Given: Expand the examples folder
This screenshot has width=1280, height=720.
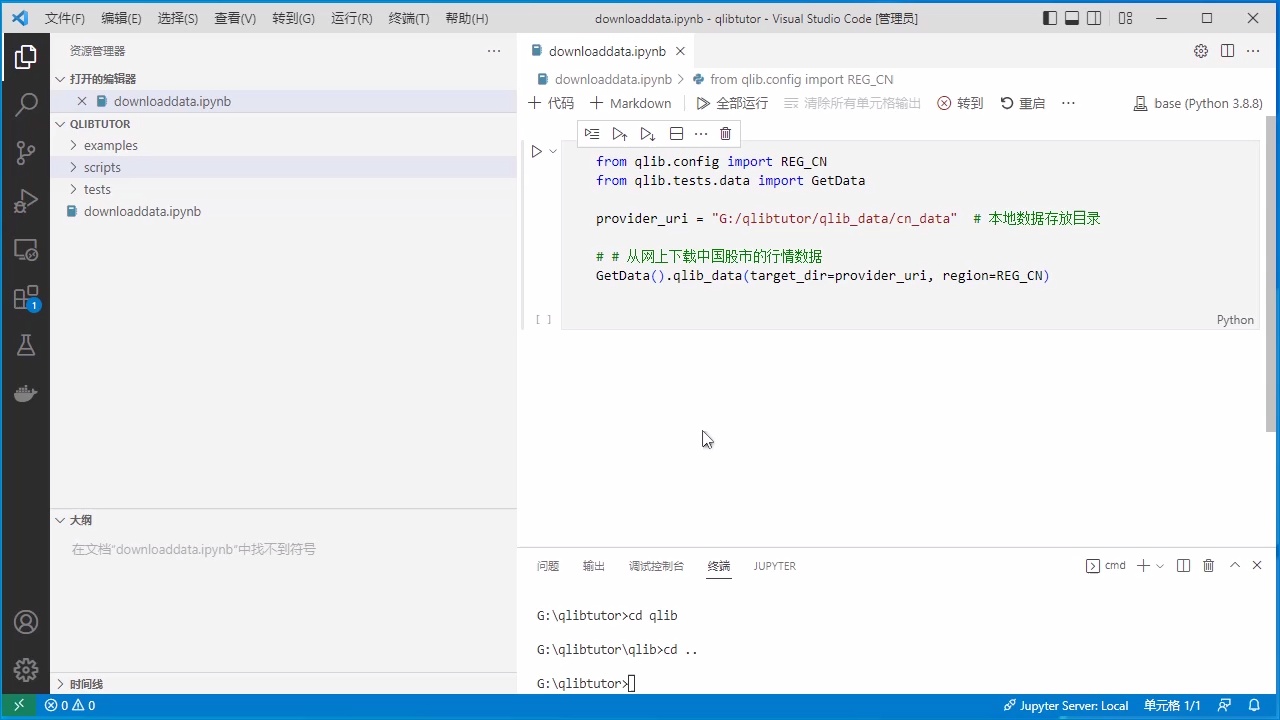Looking at the screenshot, I should [110, 146].
